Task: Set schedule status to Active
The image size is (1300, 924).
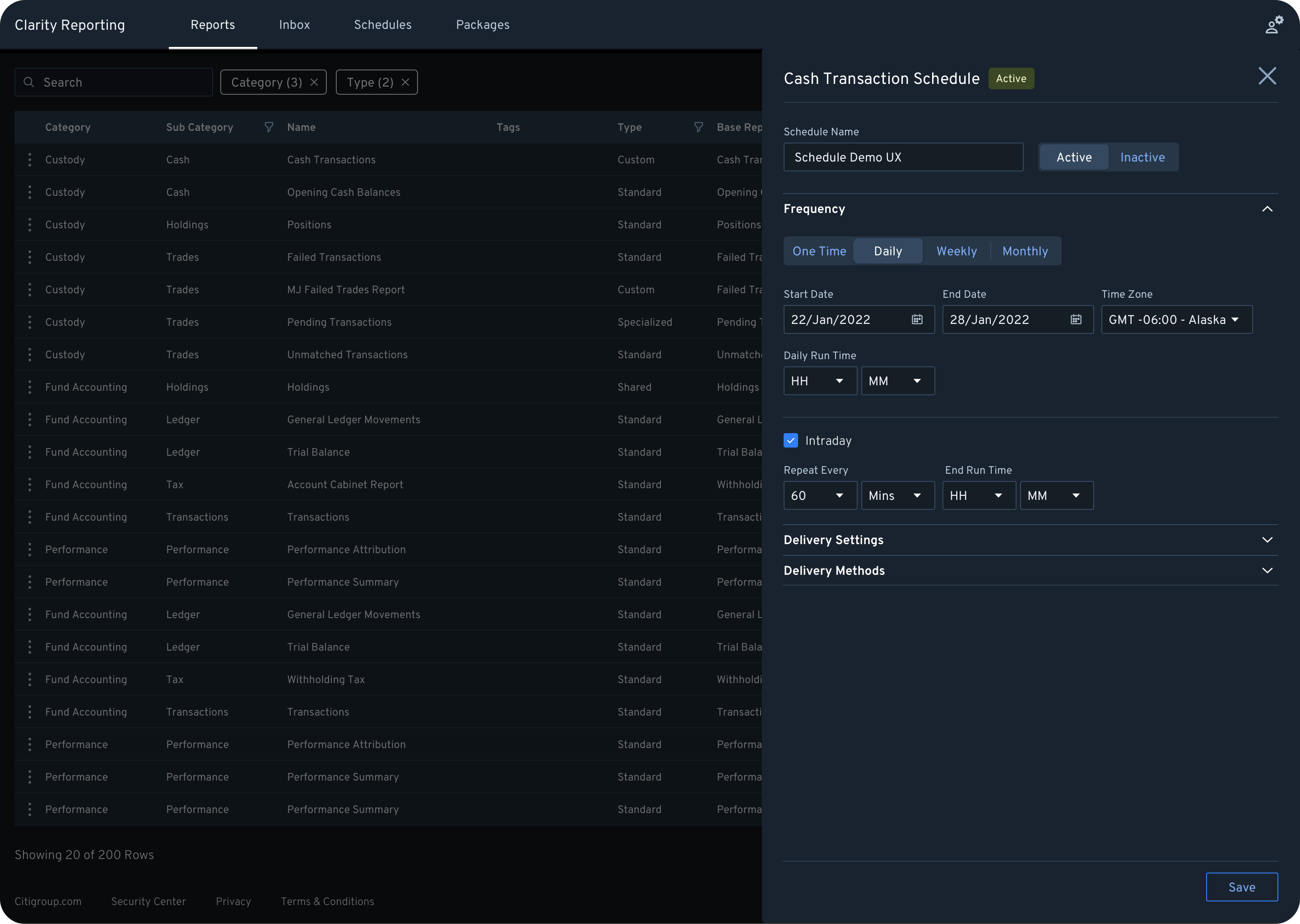Action: coord(1074,157)
